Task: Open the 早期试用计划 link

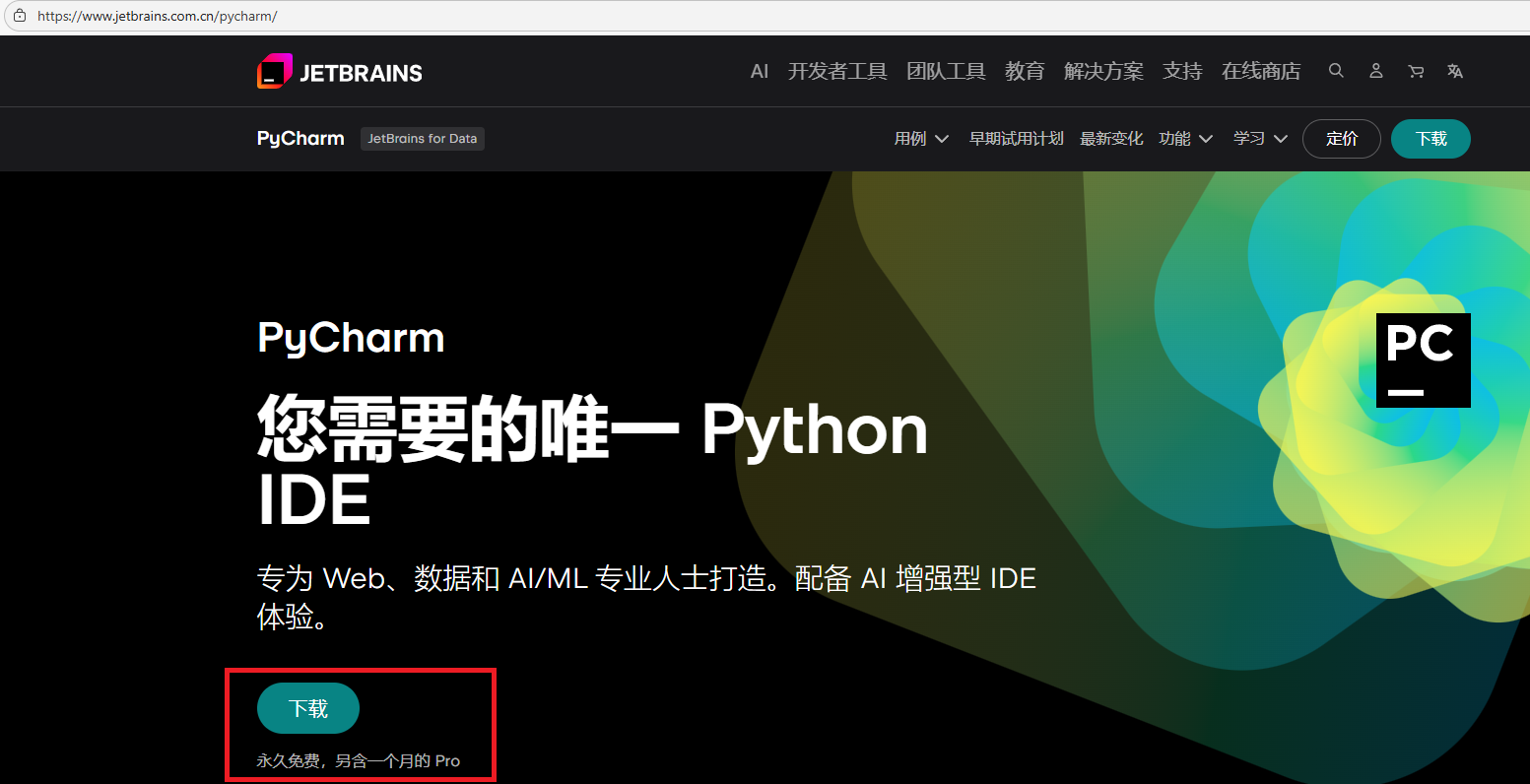Action: click(x=1016, y=139)
